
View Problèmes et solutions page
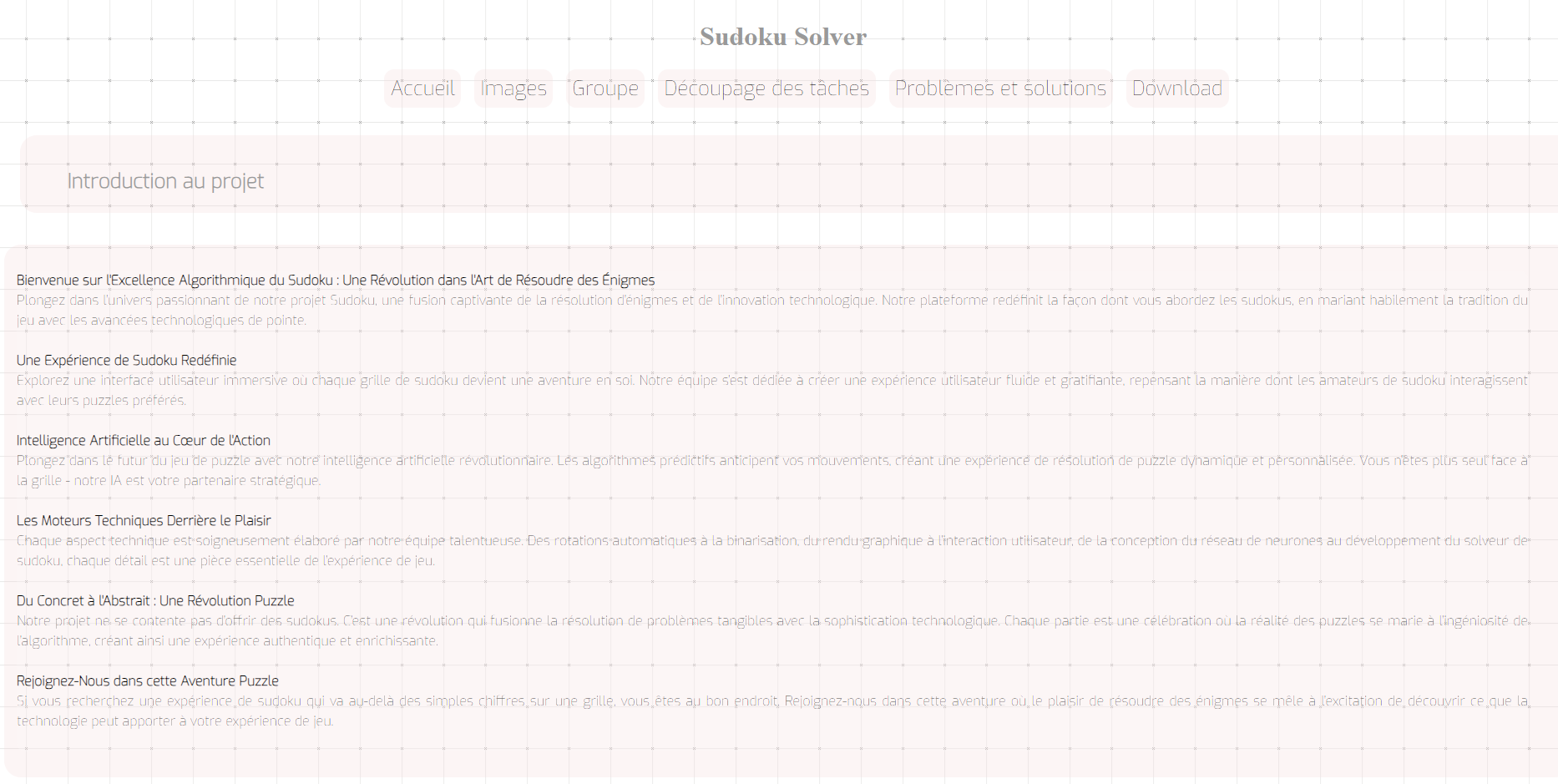coord(999,88)
